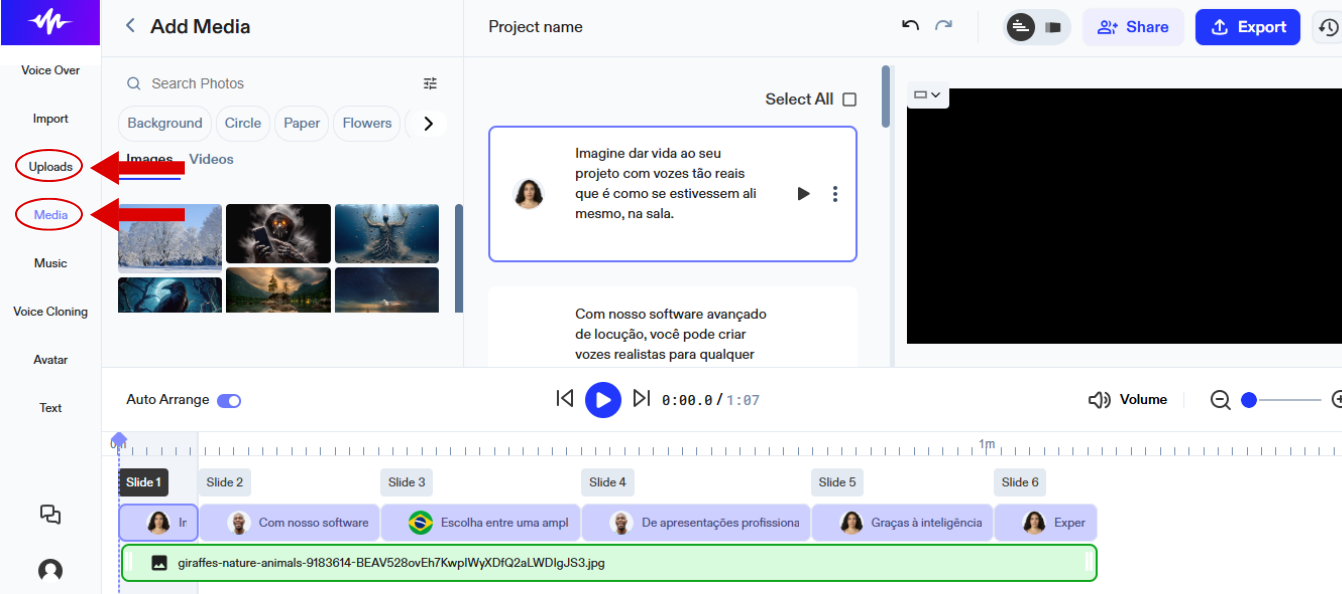The width and height of the screenshot is (1342, 594).
Task: Open the search filter settings icon
Action: 430,84
